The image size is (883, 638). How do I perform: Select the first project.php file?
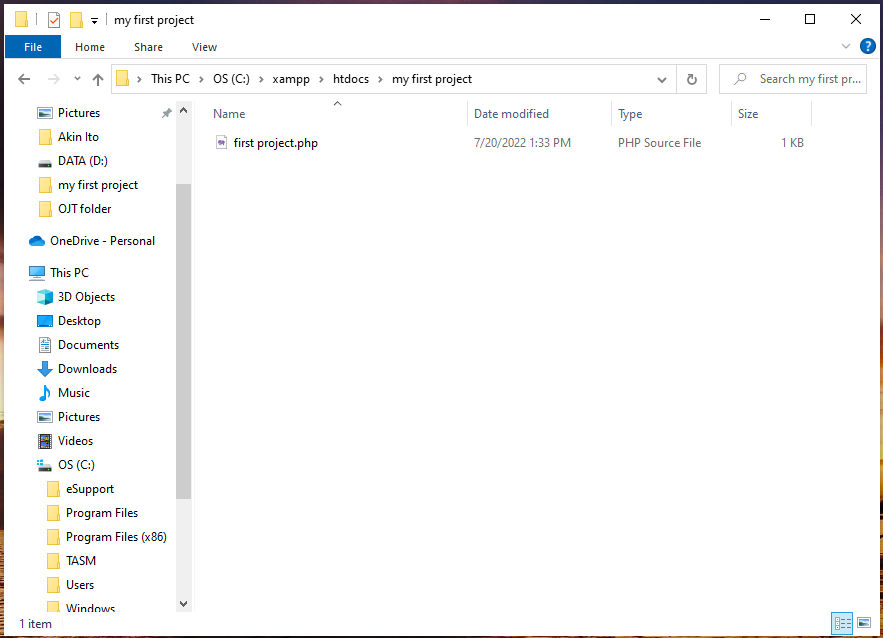click(275, 143)
